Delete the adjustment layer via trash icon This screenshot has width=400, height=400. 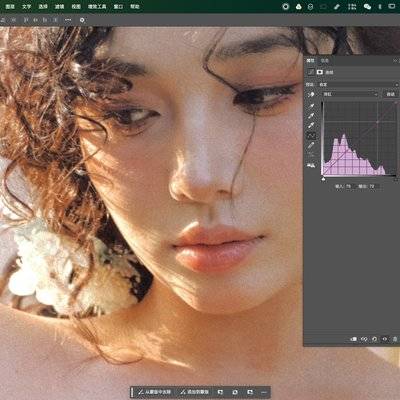click(x=395, y=339)
